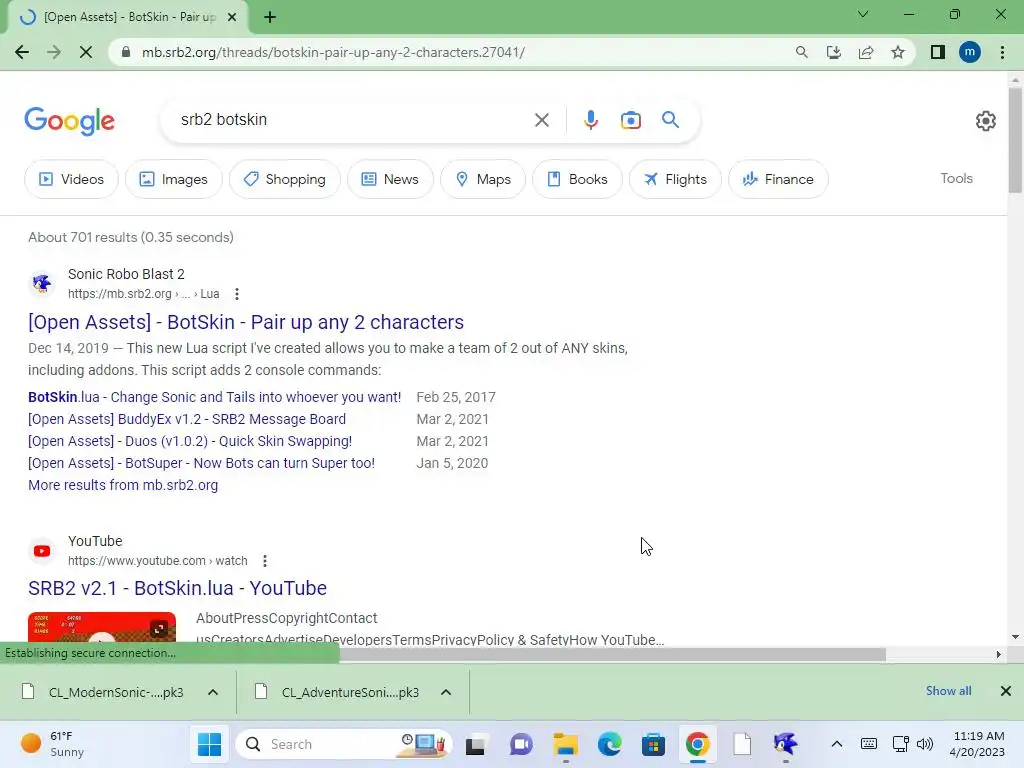Switch to Maps results
This screenshot has height=768, width=1024.
pos(483,179)
